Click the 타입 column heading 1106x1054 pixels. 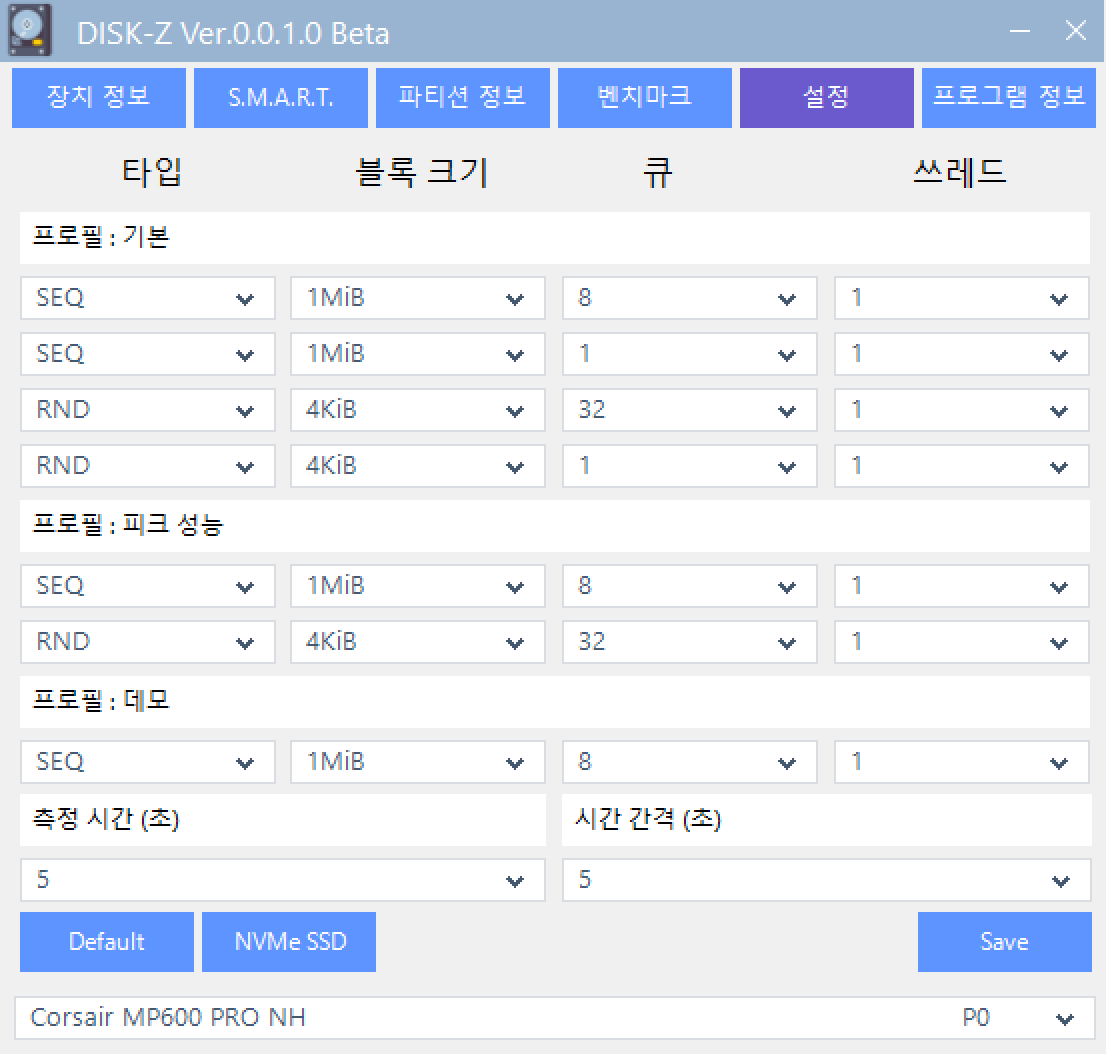click(152, 172)
